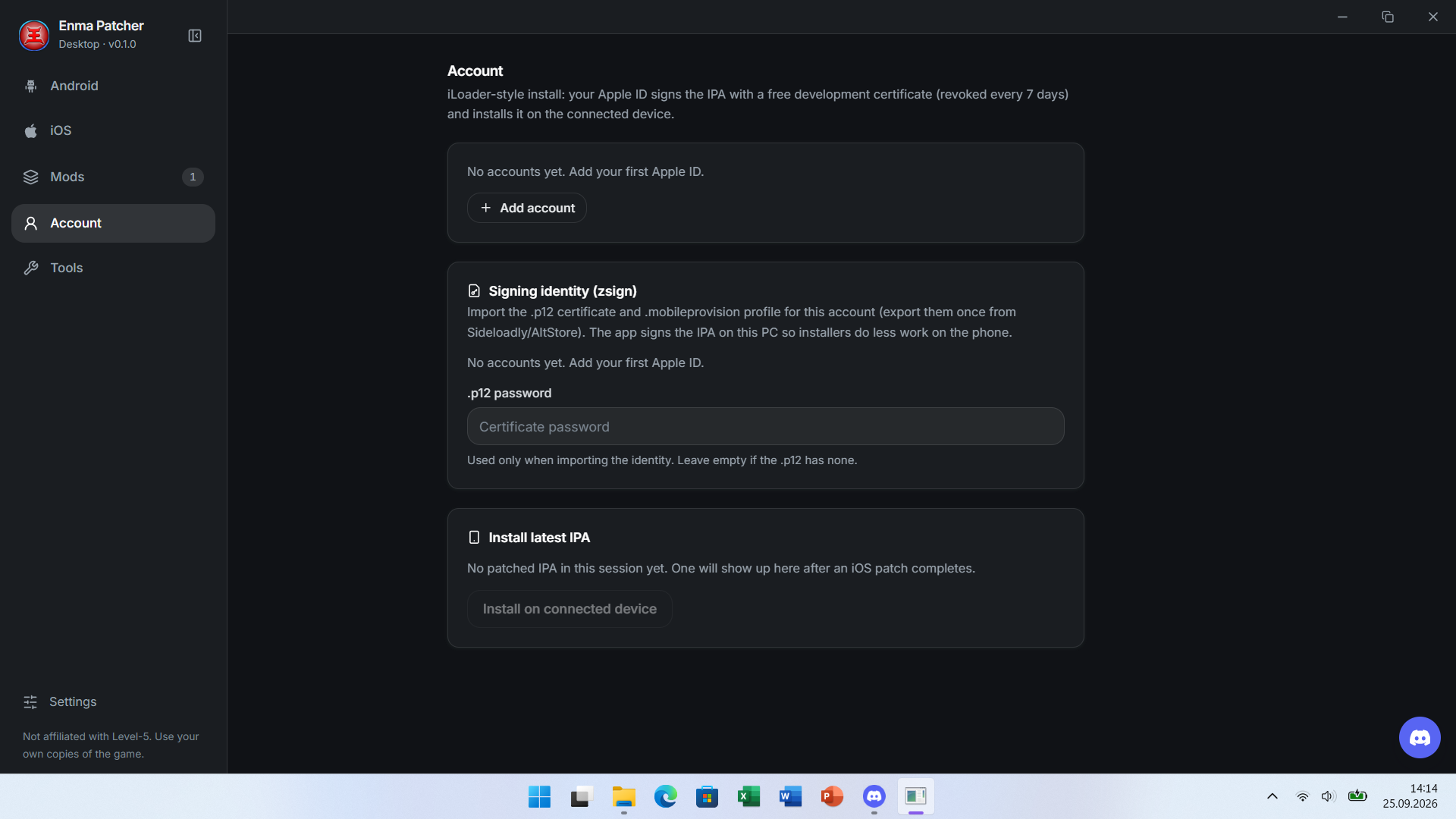
Task: Click the Install latest IPA phone icon
Action: click(x=474, y=538)
